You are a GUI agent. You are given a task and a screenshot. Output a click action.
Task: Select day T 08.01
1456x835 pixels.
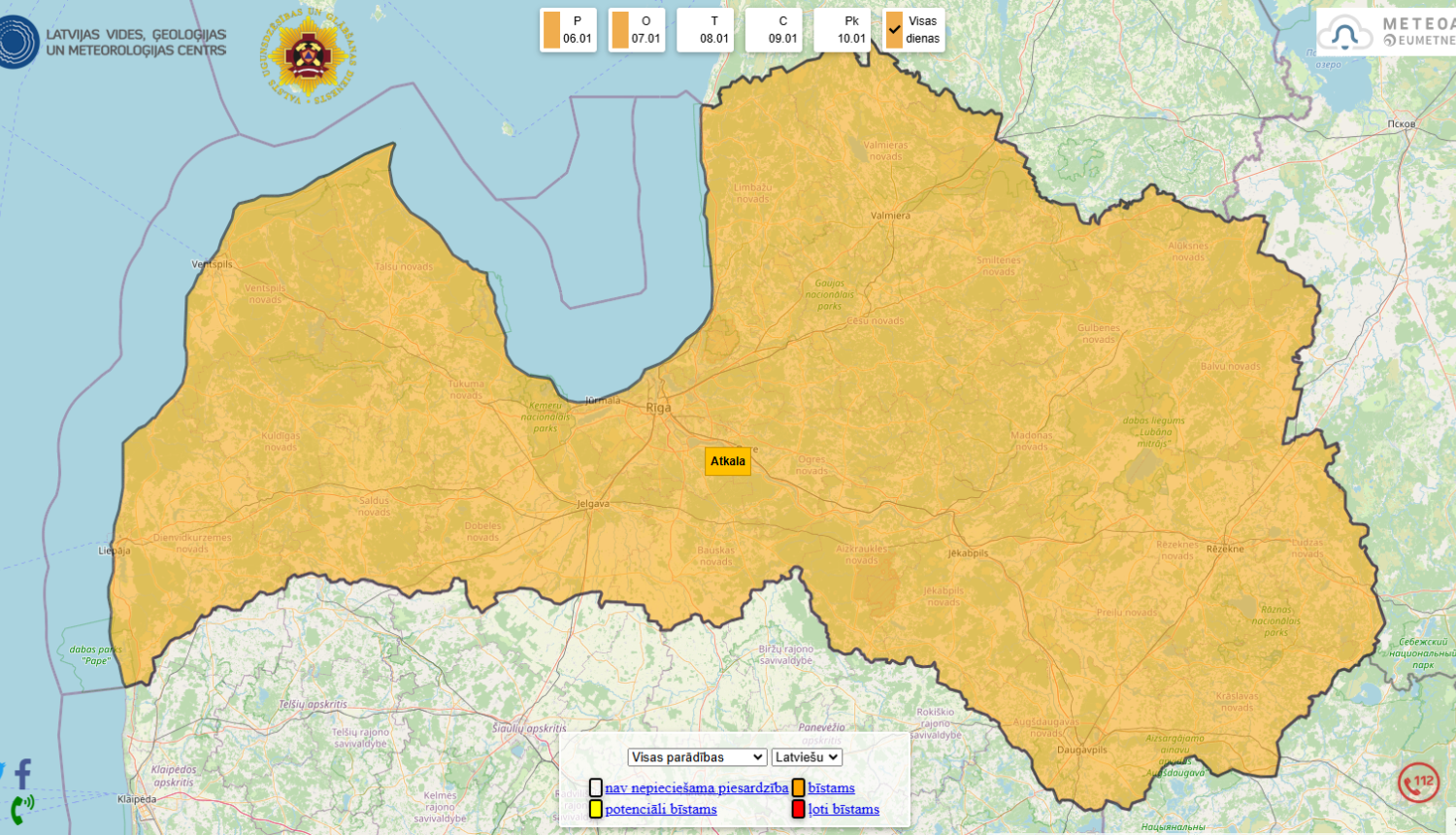coord(705,30)
